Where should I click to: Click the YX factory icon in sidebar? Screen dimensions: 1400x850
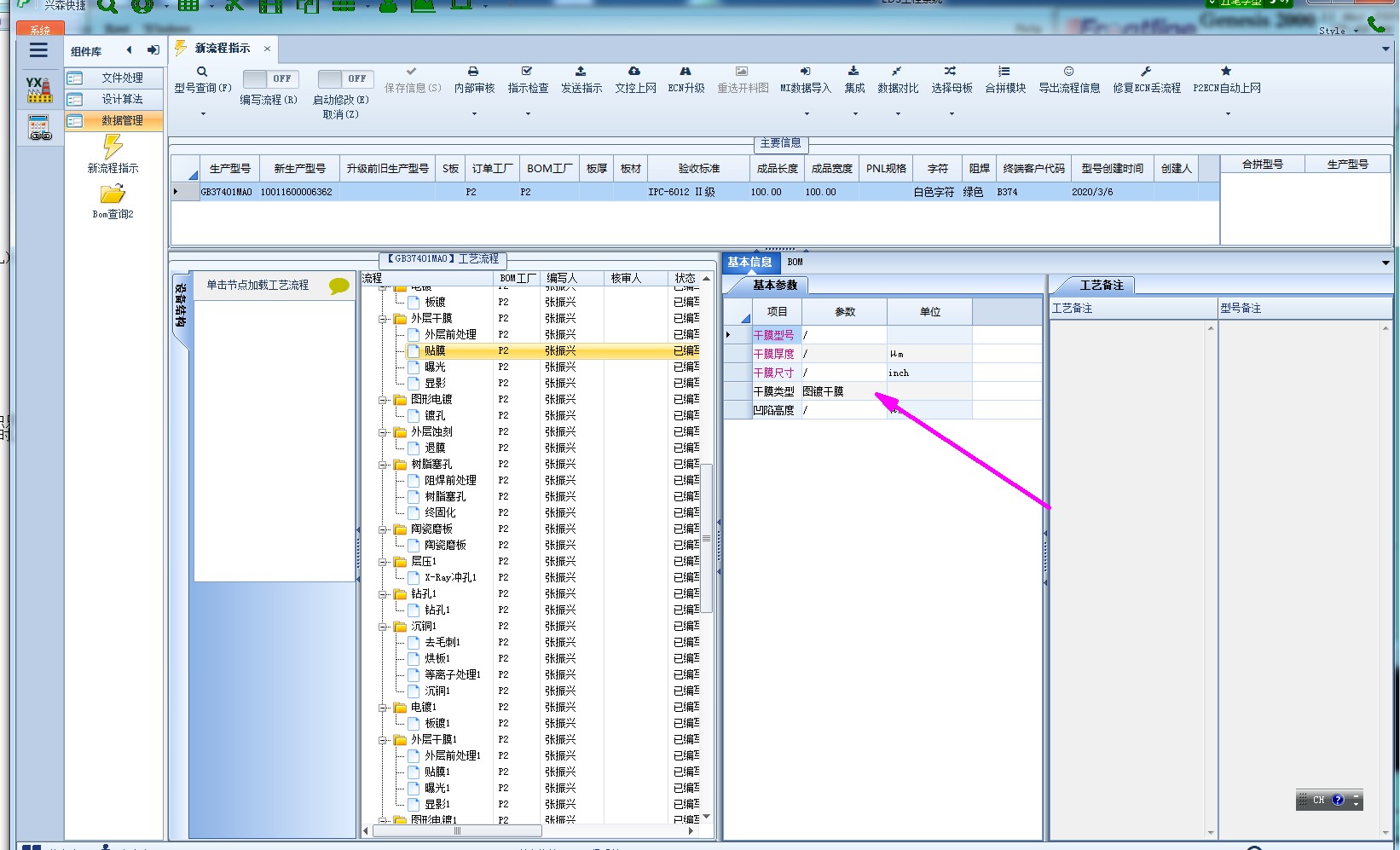39,90
